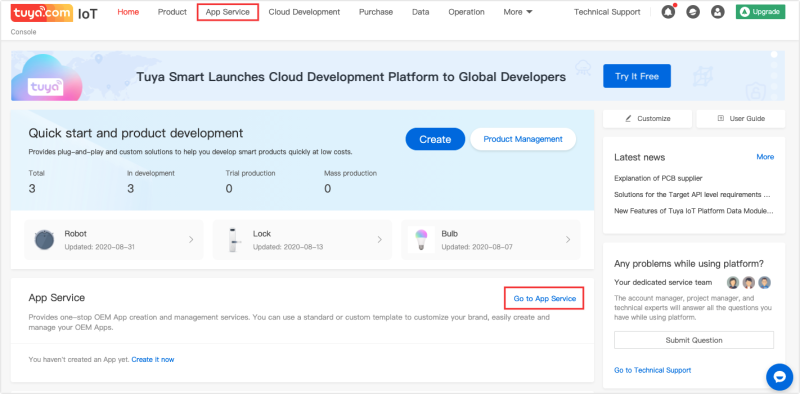Click 'Updated: 2020-08-07' on Bulb card
800x394 pixels.
(477, 247)
